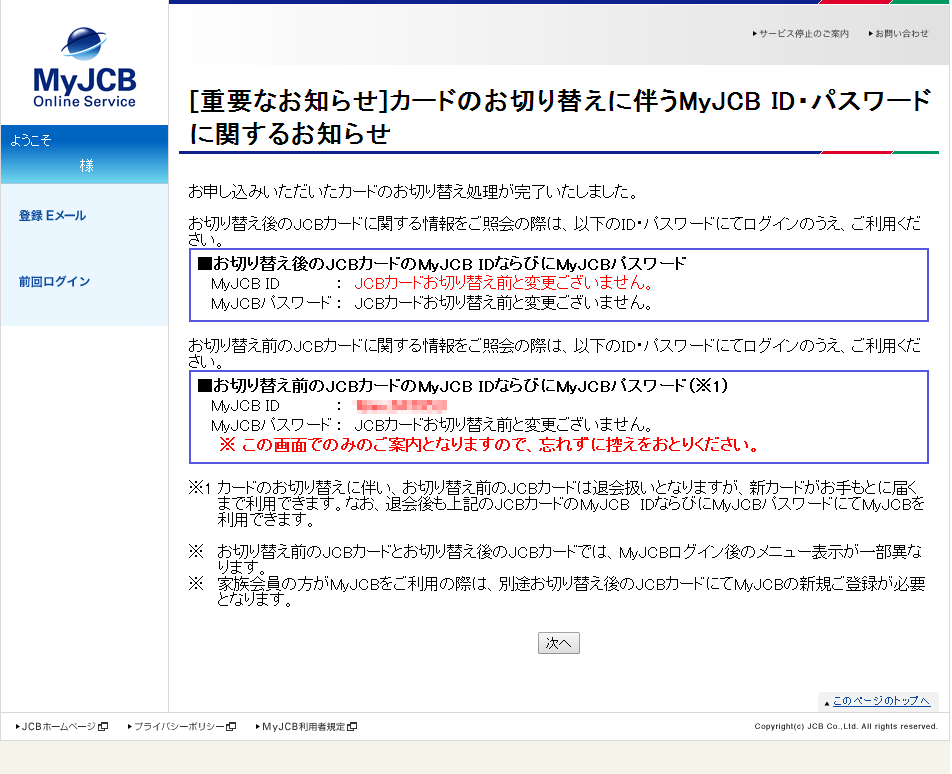The height and width of the screenshot is (774, 952).
Task: Click the Copyright JCB Co.,Ltd. text
Action: (x=846, y=727)
